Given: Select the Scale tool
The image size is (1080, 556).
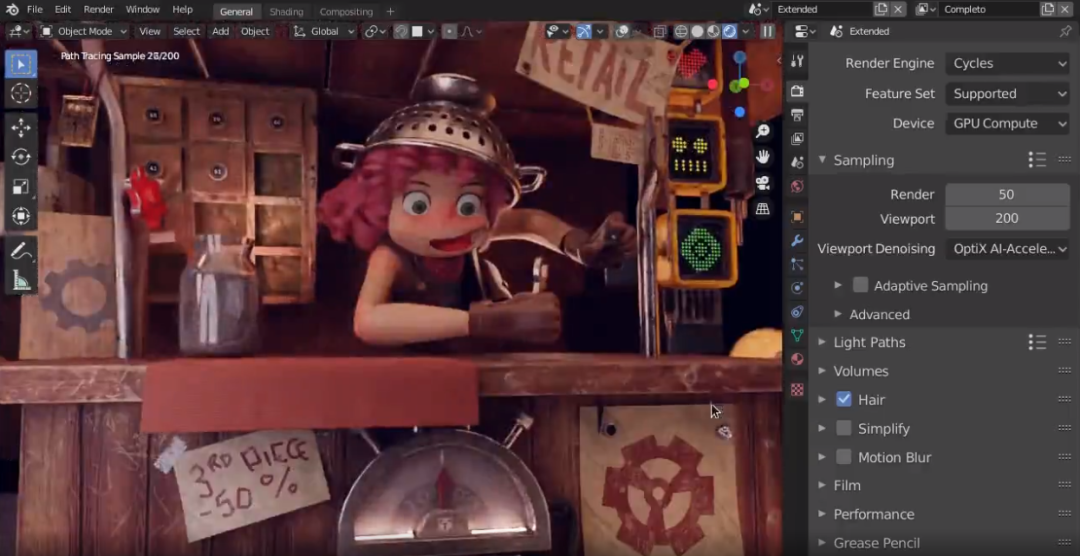Looking at the screenshot, I should (21, 187).
